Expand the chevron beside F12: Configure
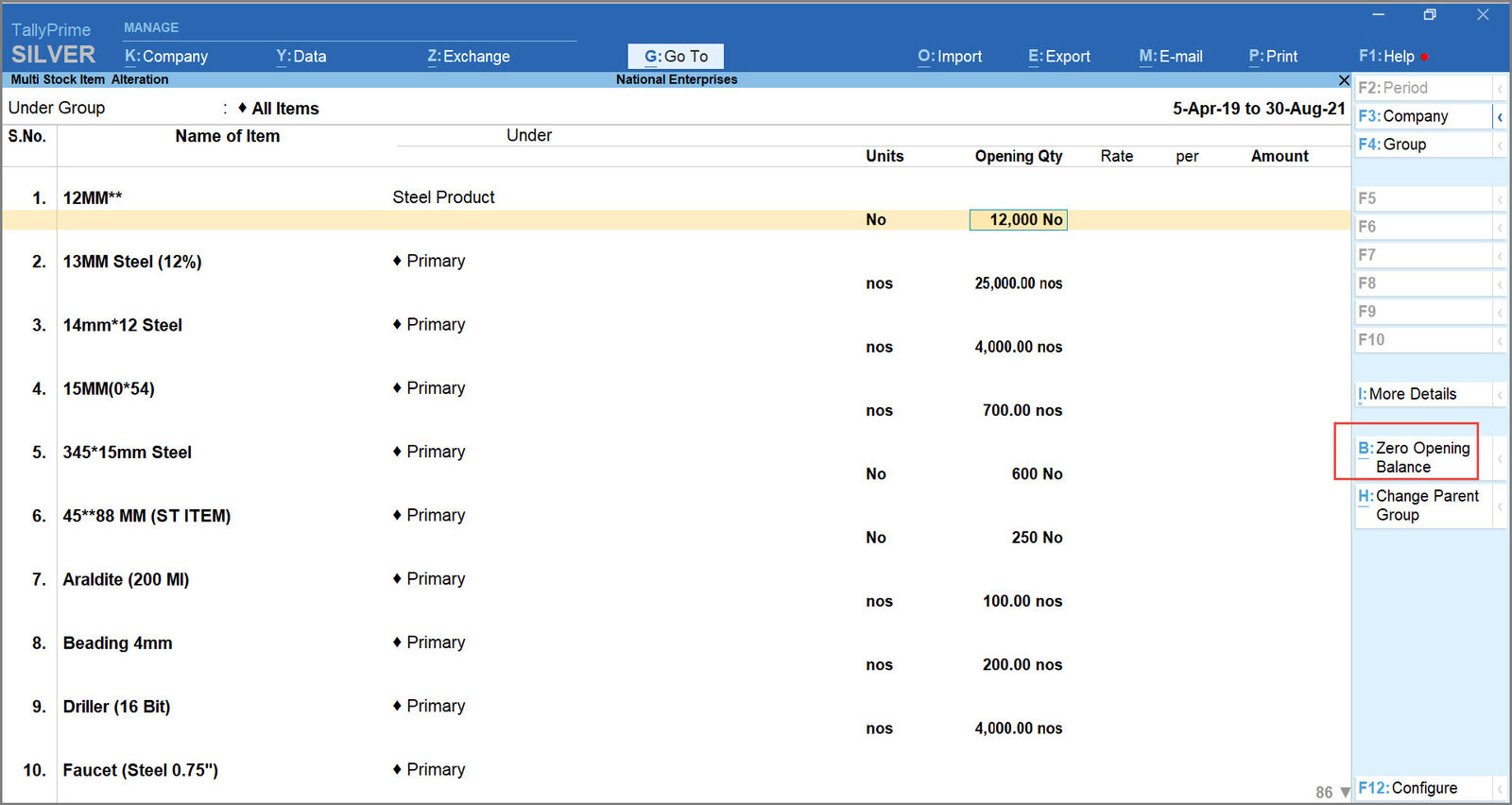This screenshot has width=1512, height=805. point(1500,788)
